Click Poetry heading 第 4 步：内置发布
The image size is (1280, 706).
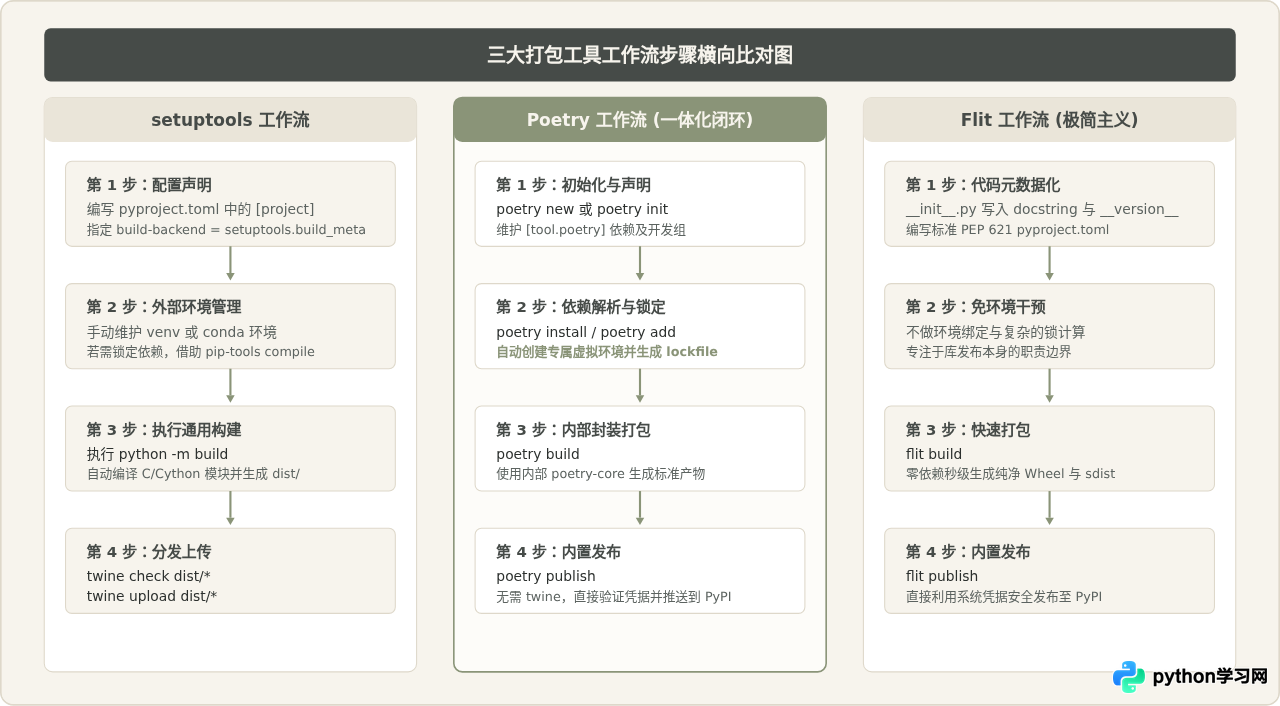point(558,552)
